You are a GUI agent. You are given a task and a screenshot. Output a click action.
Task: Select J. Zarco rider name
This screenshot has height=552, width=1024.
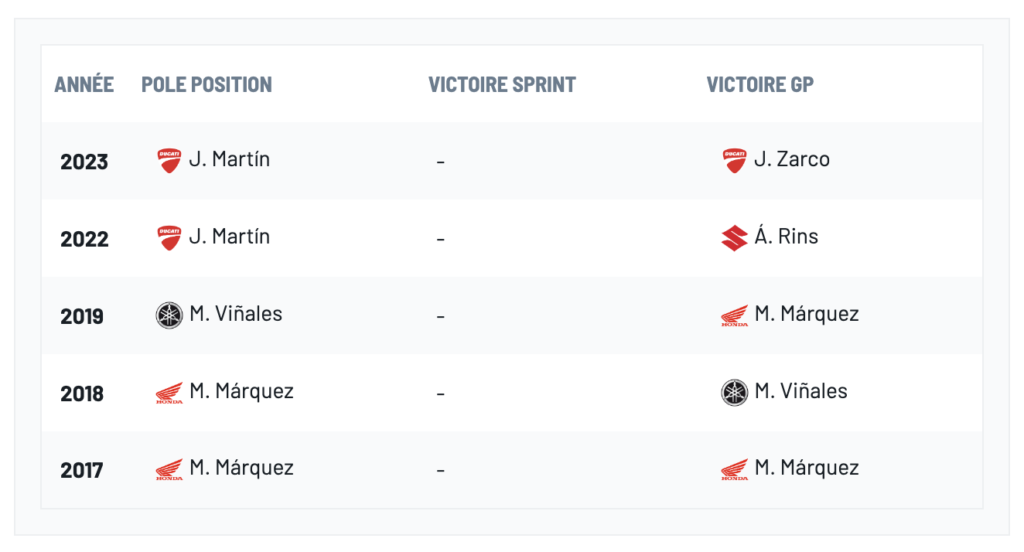point(792,159)
